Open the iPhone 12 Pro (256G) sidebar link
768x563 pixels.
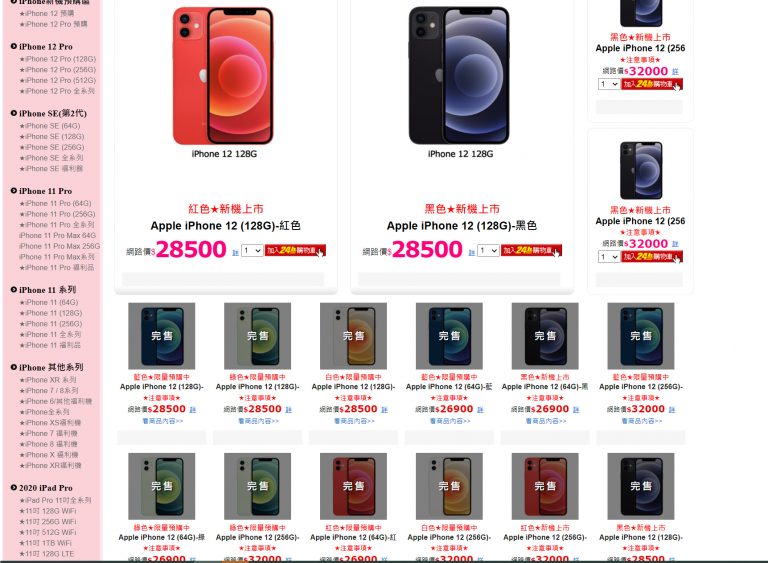pos(58,70)
